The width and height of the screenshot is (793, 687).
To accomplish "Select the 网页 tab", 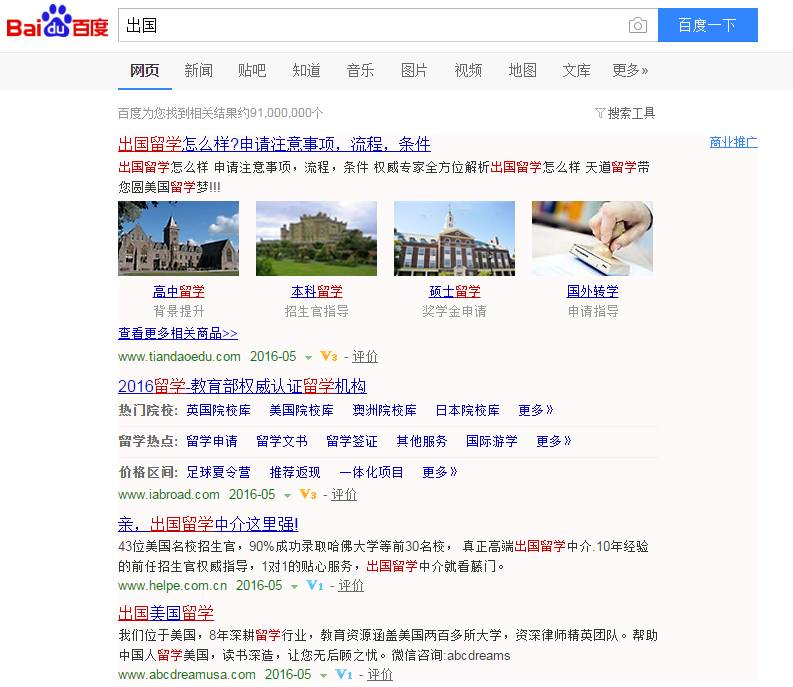I will coord(145,70).
